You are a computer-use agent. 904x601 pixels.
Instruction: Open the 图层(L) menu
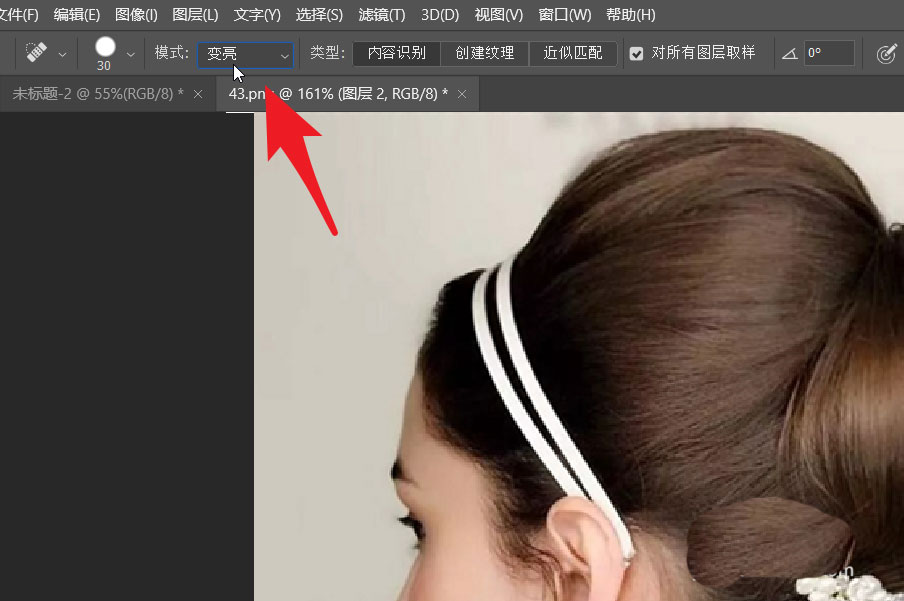[196, 15]
